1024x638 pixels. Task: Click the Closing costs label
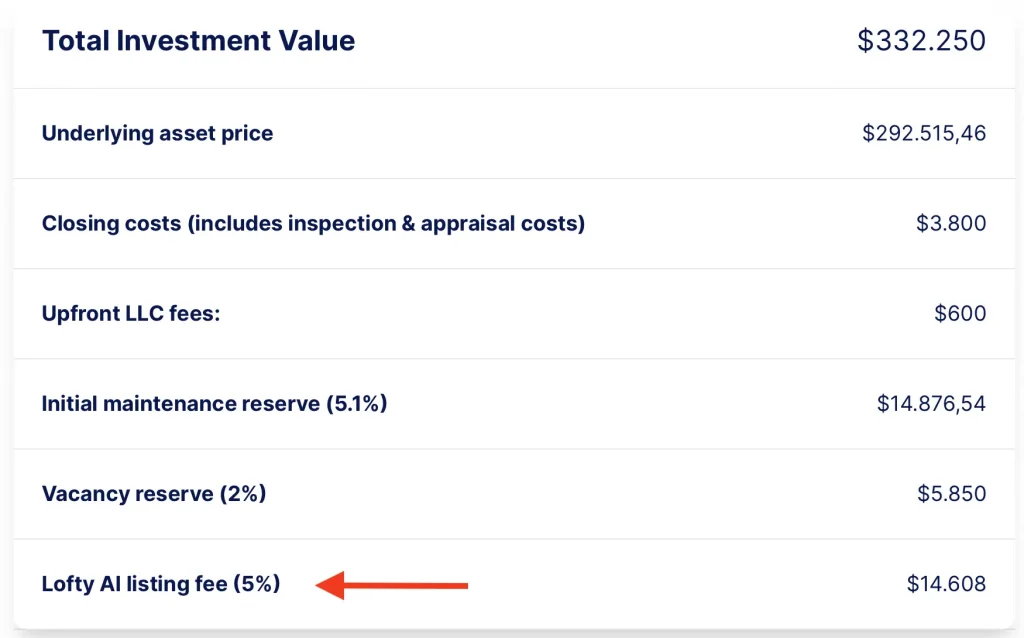(111, 223)
